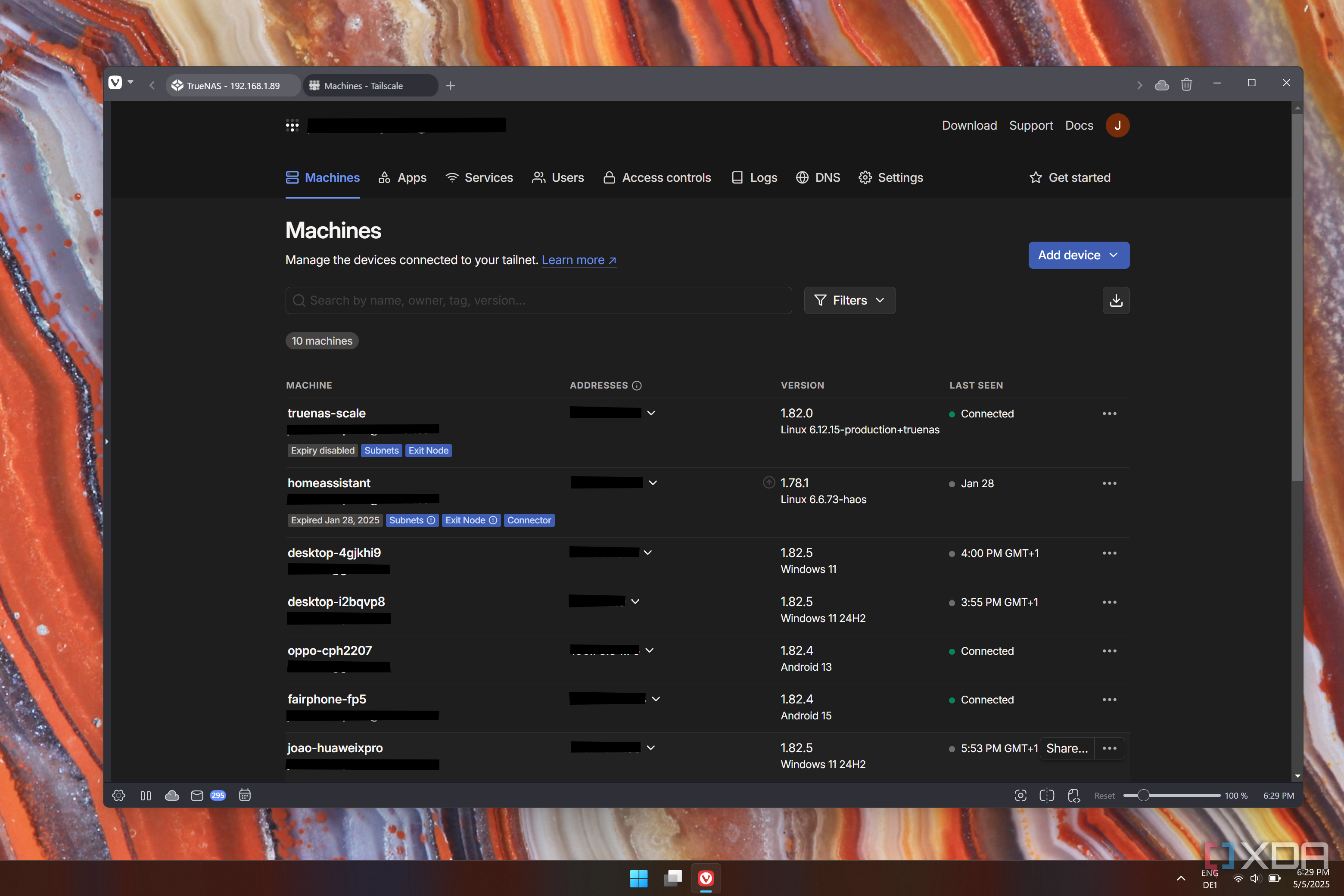Open the Filters dropdown
This screenshot has height=896, width=1344.
849,301
